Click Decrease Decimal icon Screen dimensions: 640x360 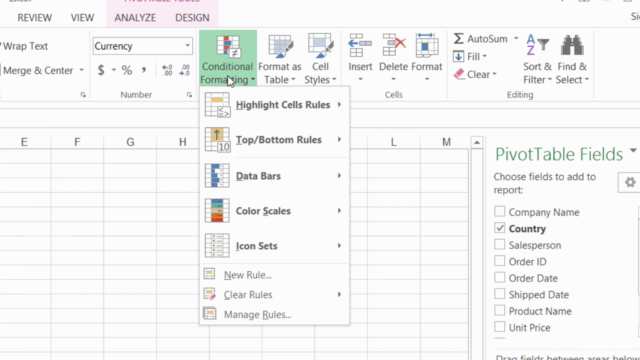pyautogui.click(x=184, y=70)
